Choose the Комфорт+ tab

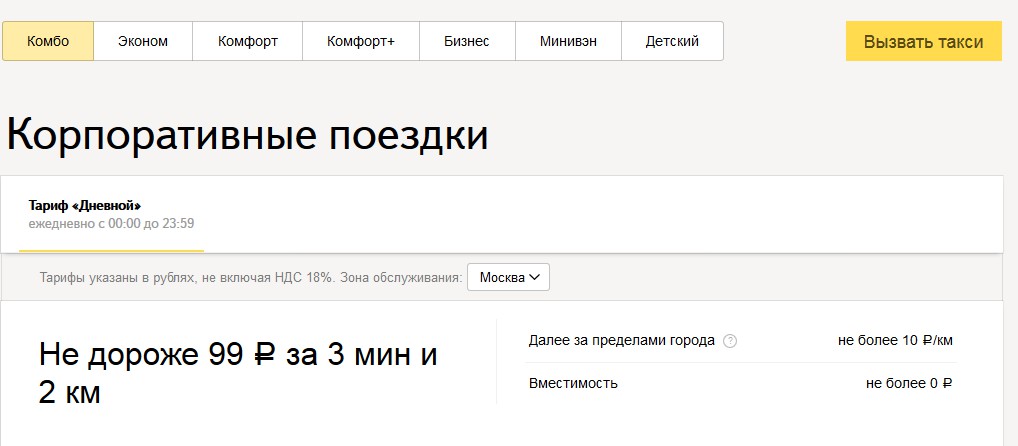(361, 41)
